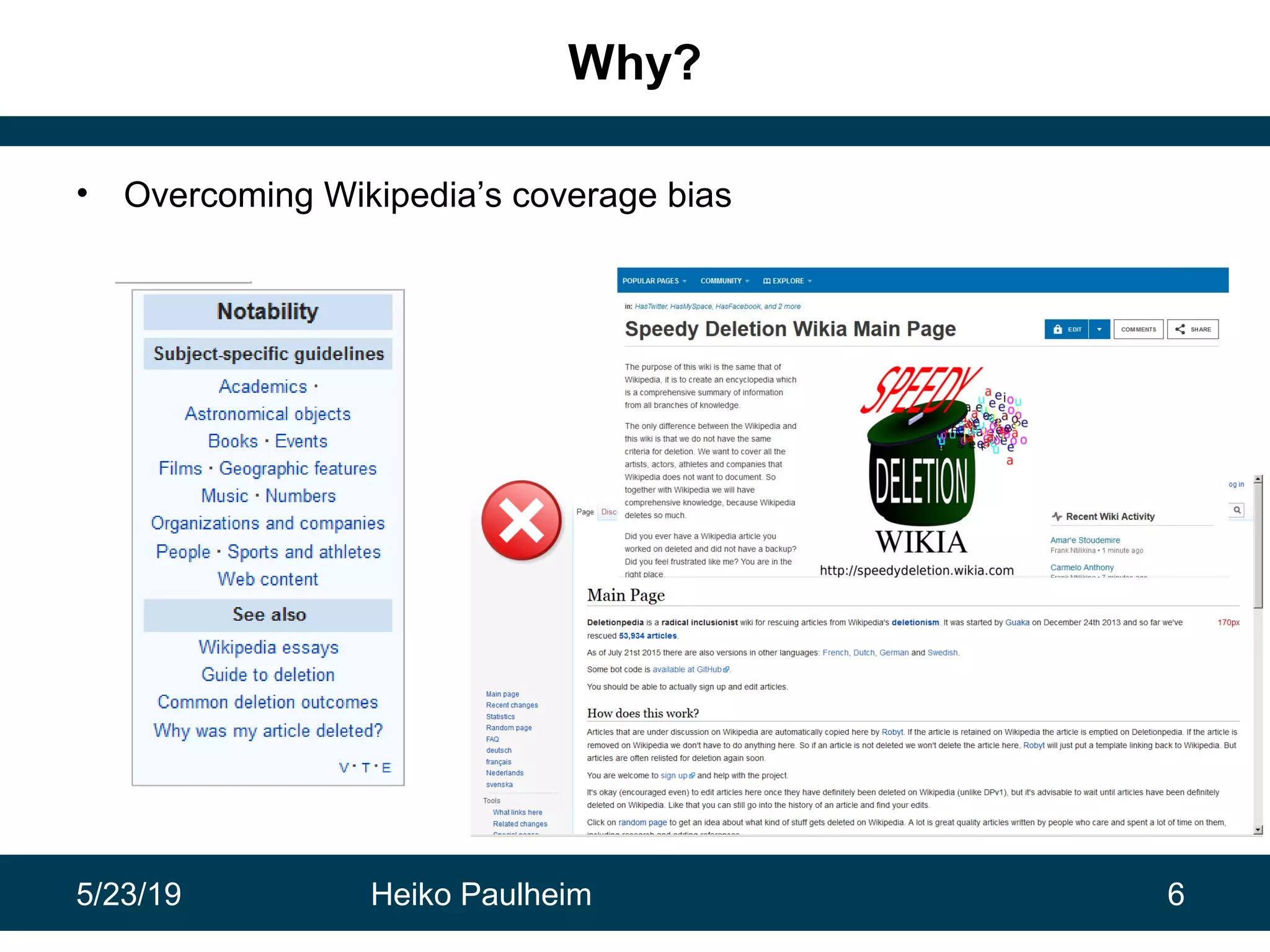The width and height of the screenshot is (1270, 952).
Task: Open the Films notability link
Action: [180, 469]
